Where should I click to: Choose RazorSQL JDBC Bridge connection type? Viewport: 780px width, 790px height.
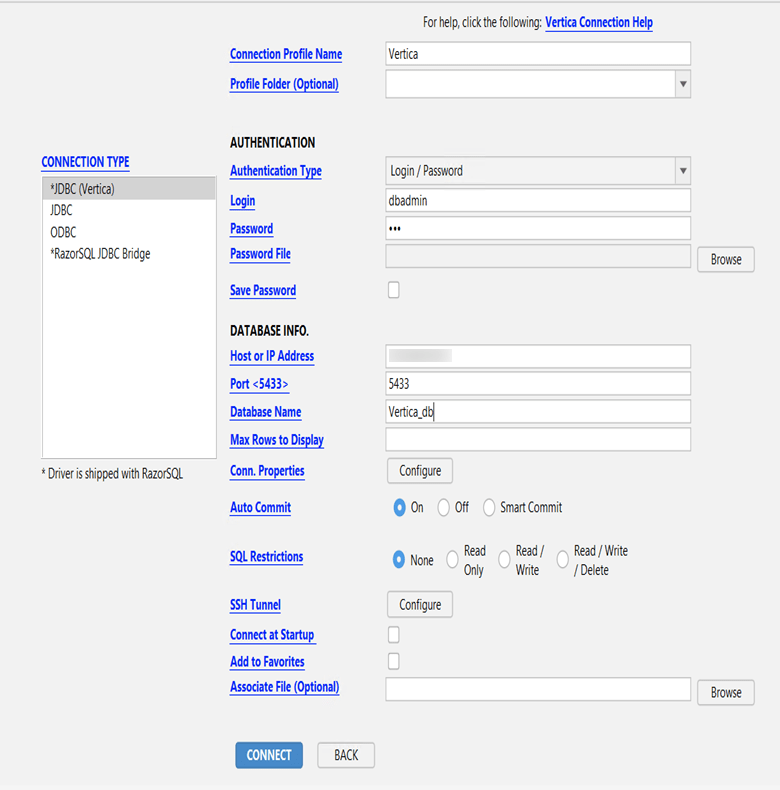coord(100,254)
